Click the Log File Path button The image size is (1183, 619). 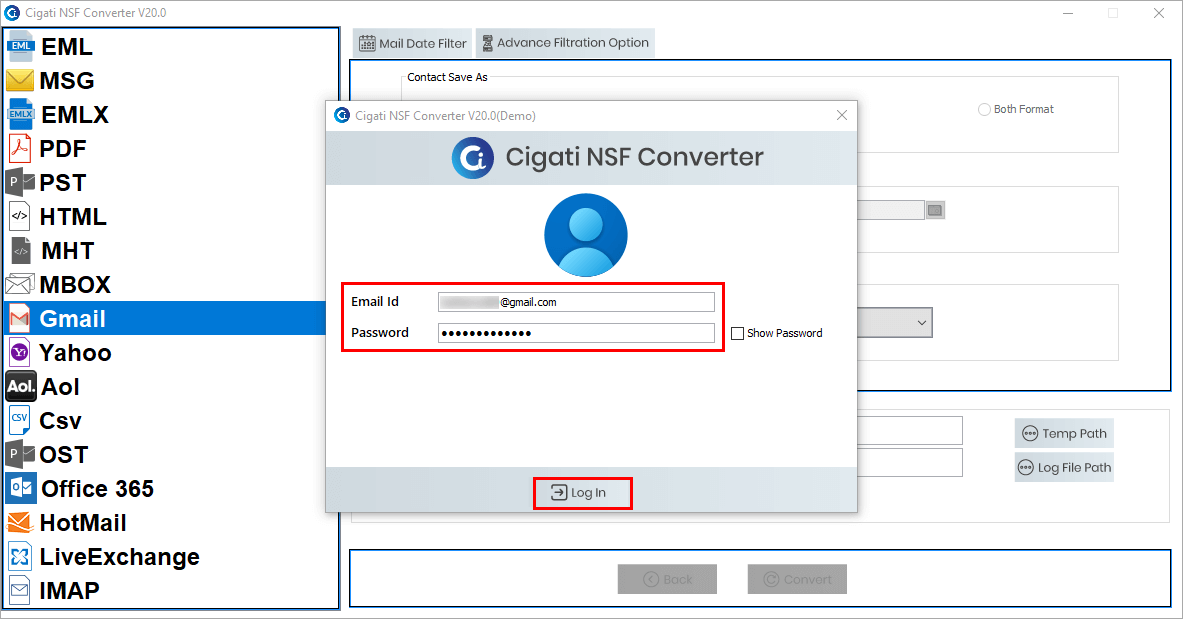[1064, 467]
